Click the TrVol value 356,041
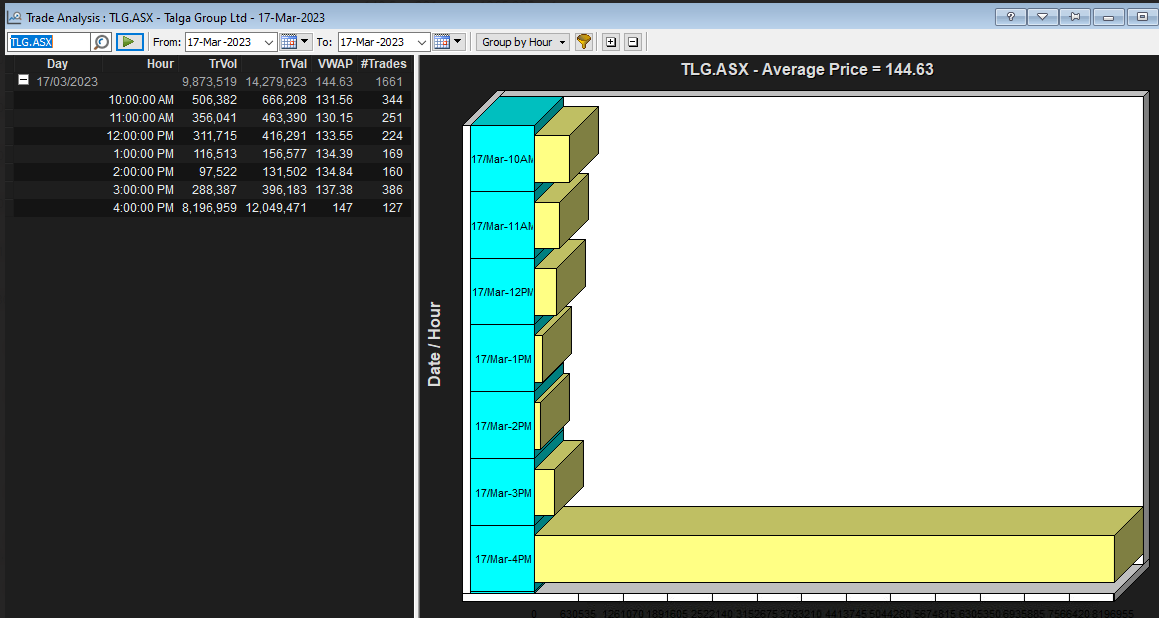1159x618 pixels. click(x=214, y=118)
